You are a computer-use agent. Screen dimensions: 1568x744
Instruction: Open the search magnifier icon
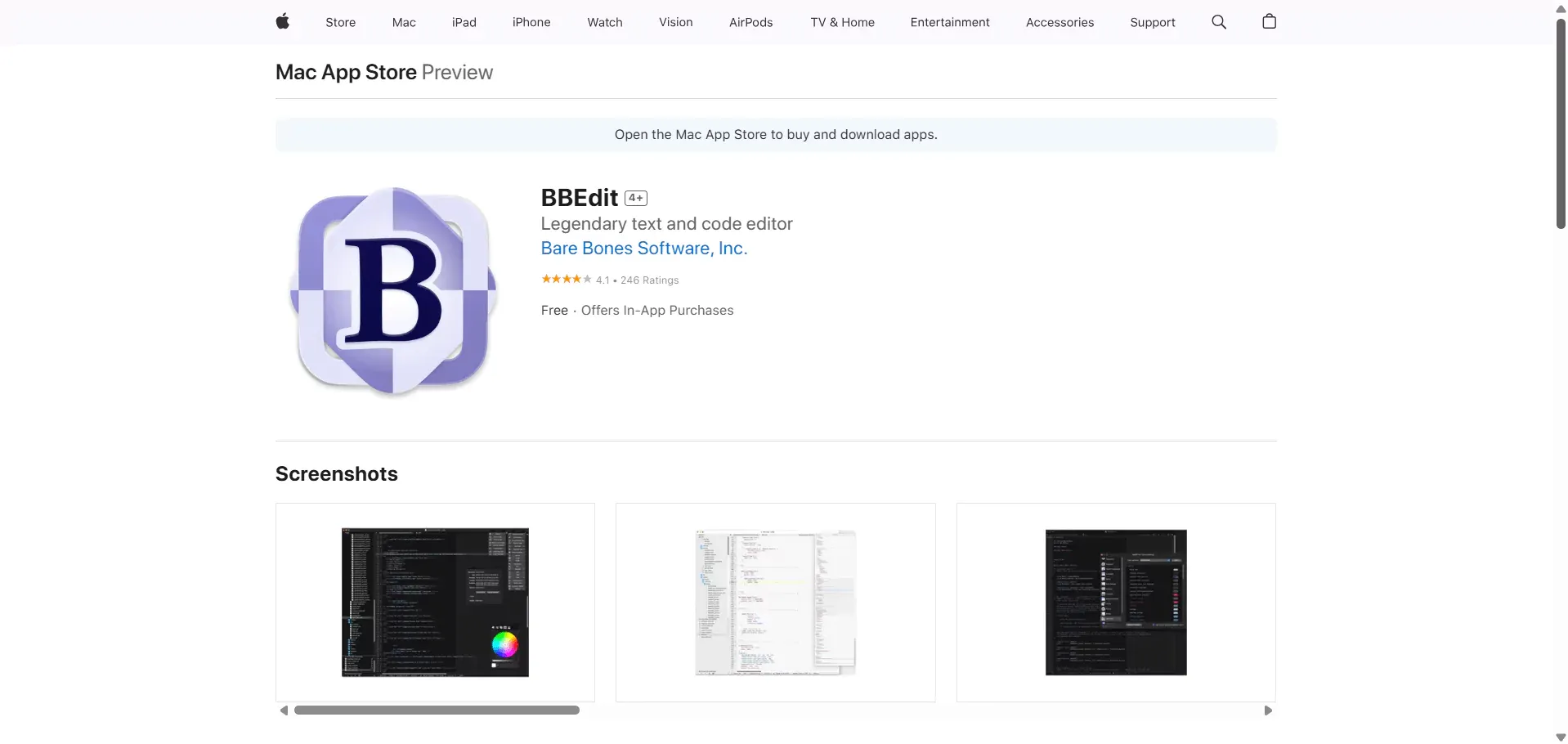point(1219,22)
